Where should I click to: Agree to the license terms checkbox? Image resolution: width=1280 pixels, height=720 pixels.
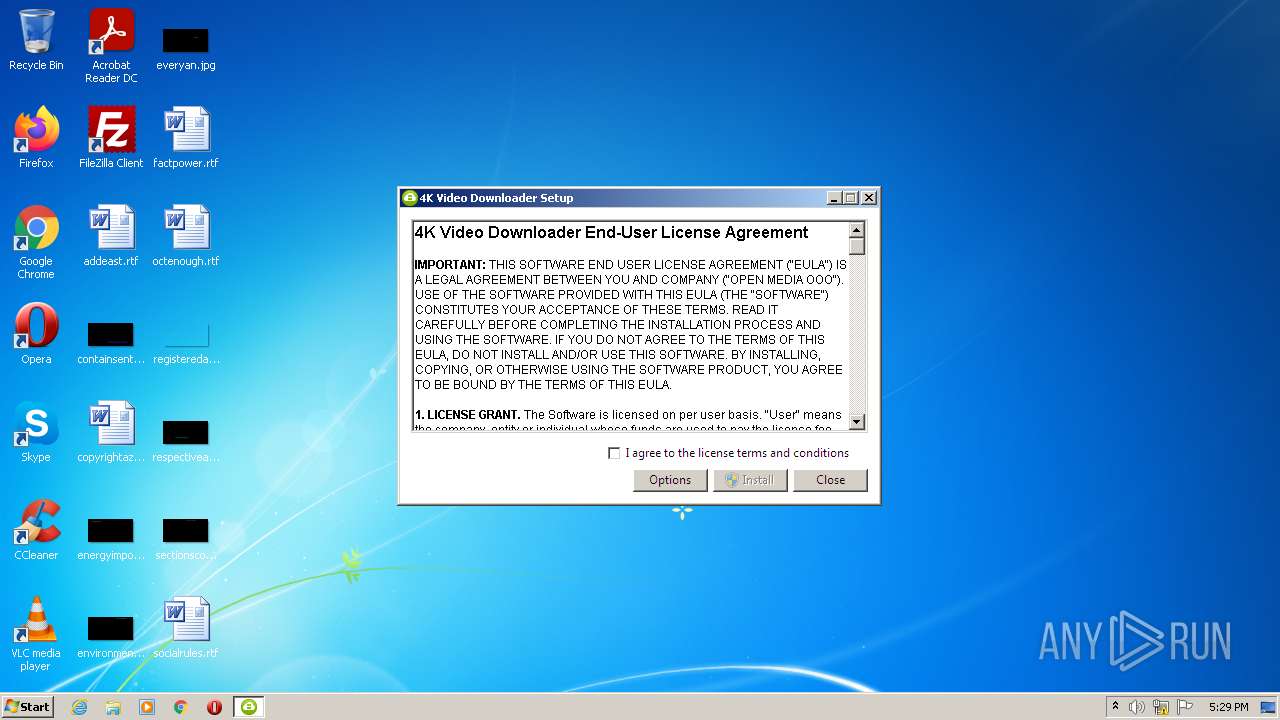point(614,453)
